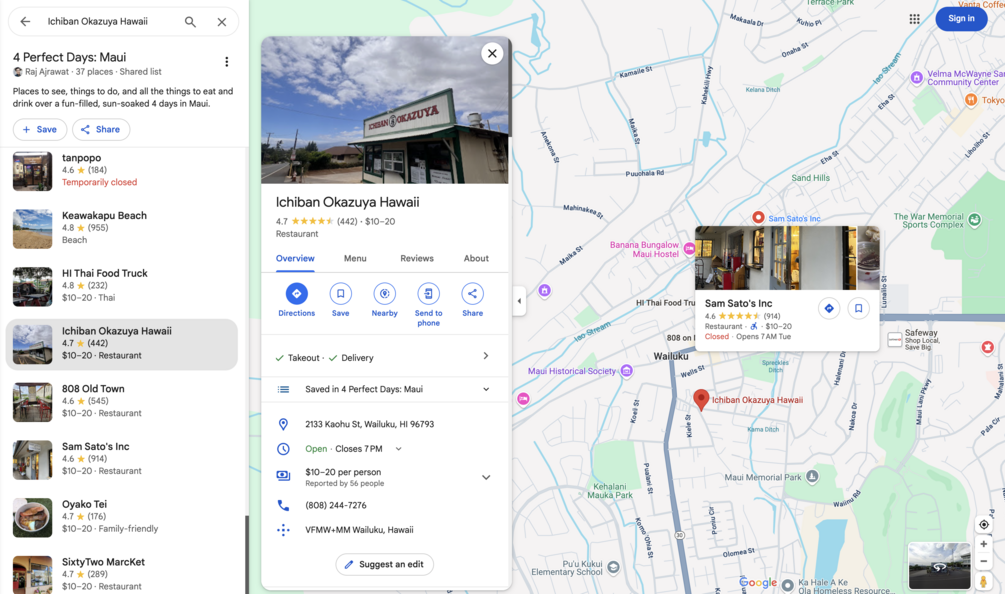Image resolution: width=1005 pixels, height=594 pixels.
Task: Click the War Memorial Sports Complex marker
Action: pyautogui.click(x=974, y=220)
